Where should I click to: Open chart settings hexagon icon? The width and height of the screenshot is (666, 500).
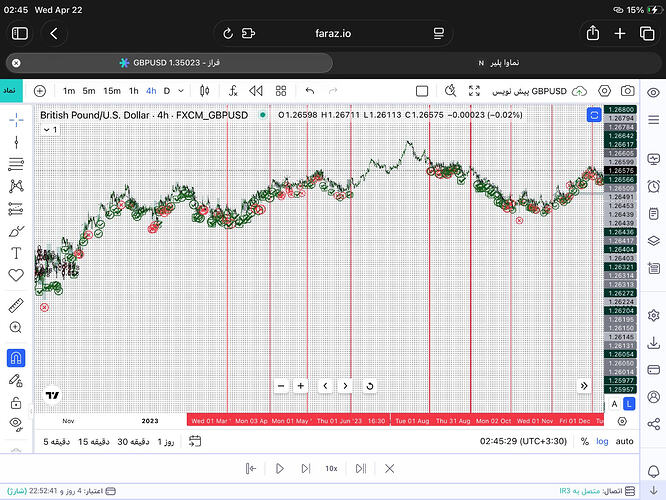604,91
